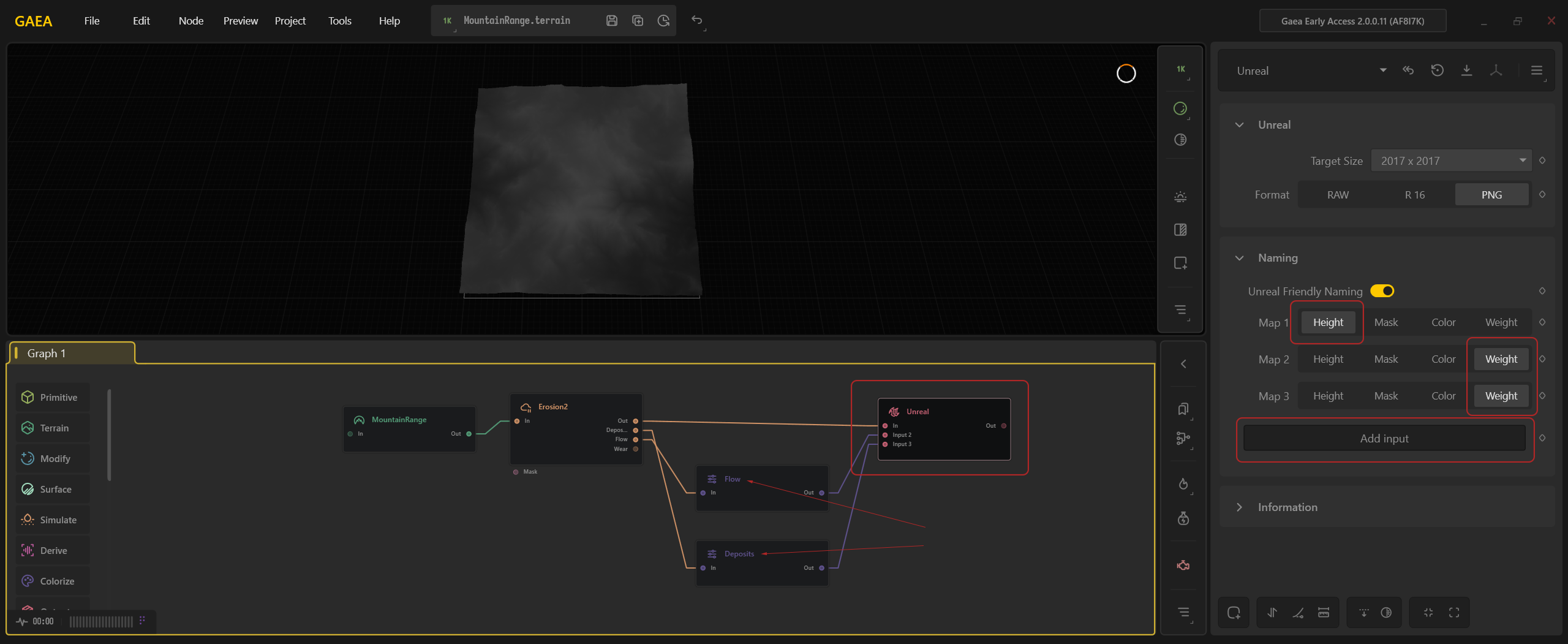Click the reset history icon in properties header

1437,70
